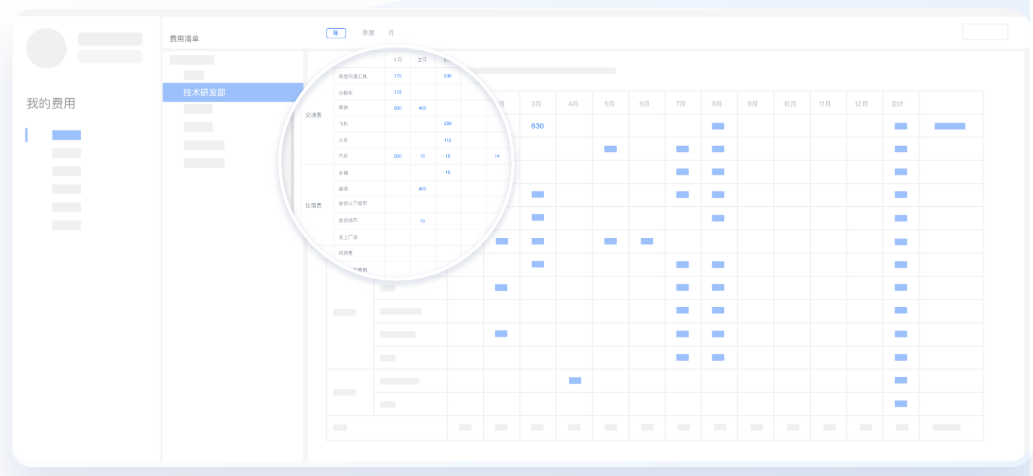Click the 10月 column header
The height and width of the screenshot is (476, 1033).
click(789, 103)
